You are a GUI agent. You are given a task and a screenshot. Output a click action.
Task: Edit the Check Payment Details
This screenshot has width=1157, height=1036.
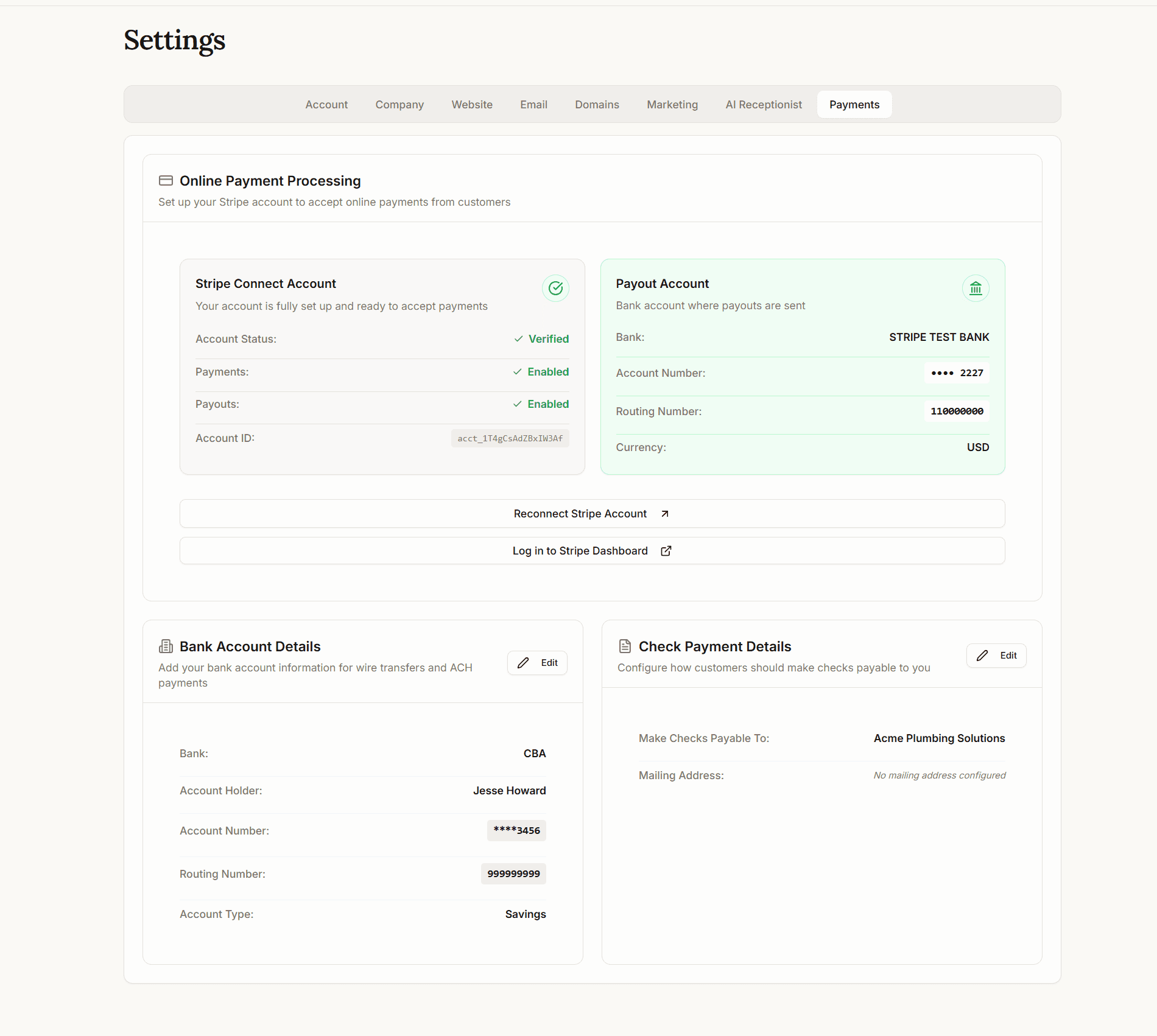996,656
